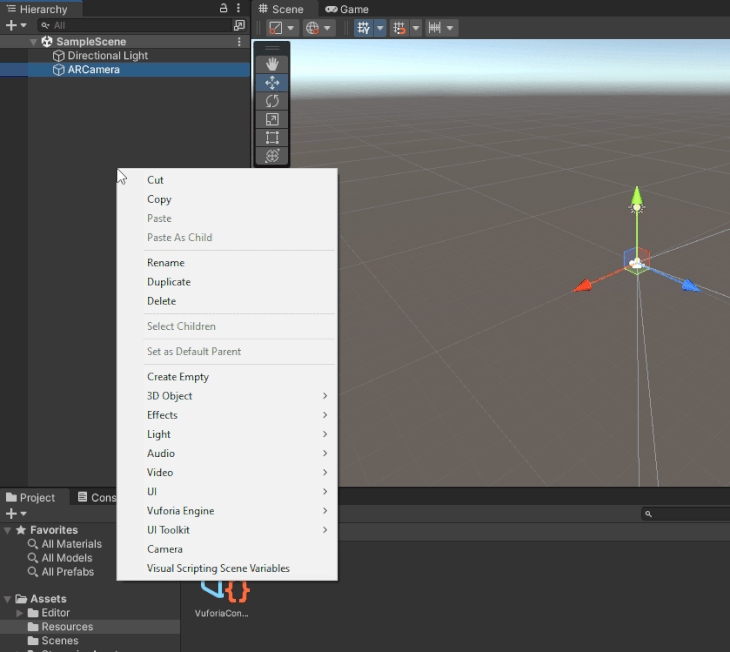Collapse the Favorites section
Screen dimensions: 730x652
tap(7, 530)
